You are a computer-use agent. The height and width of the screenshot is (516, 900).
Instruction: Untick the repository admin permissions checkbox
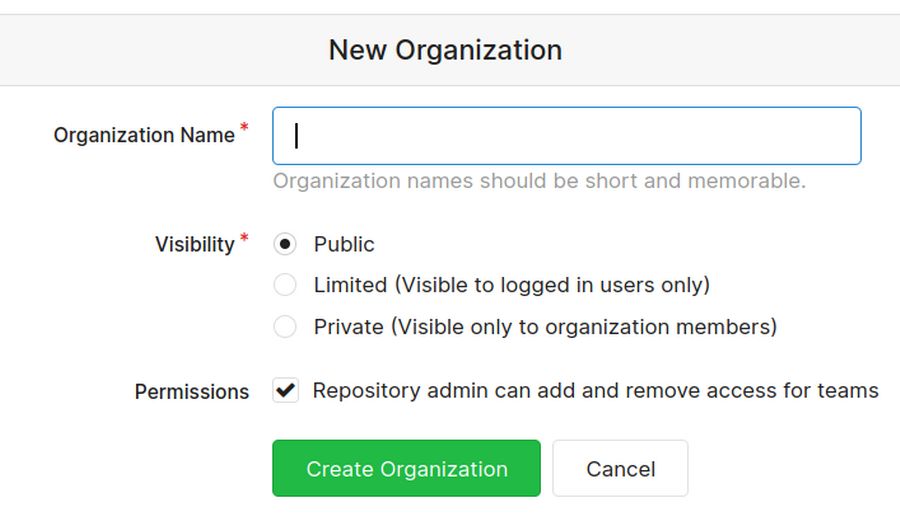285,391
